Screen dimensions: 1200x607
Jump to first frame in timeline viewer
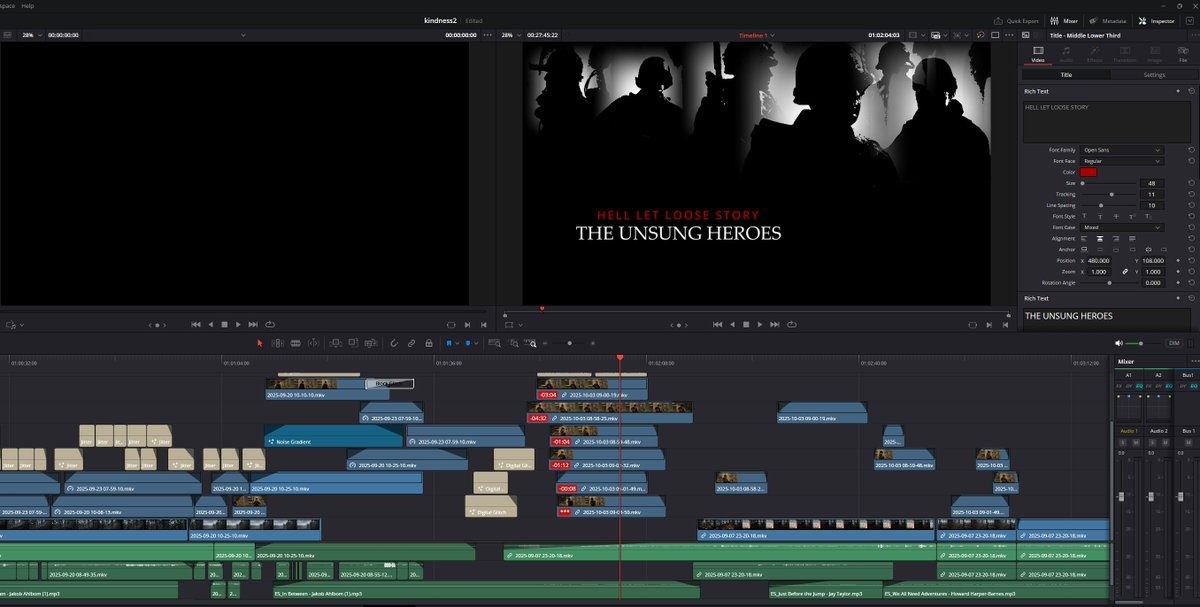pos(716,324)
